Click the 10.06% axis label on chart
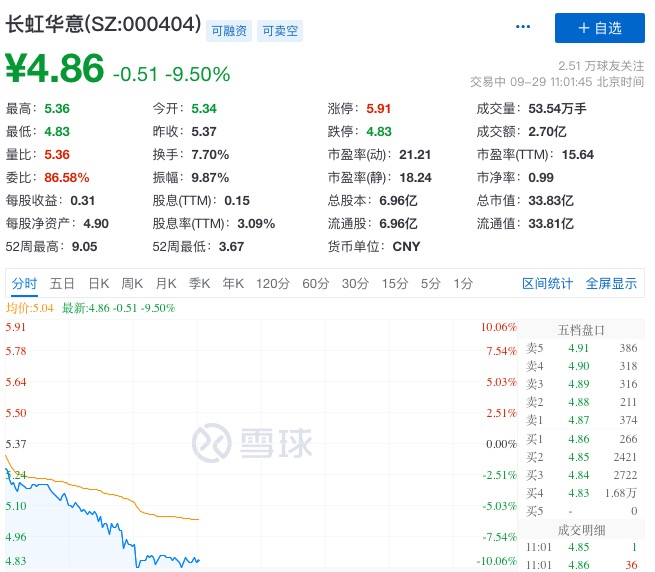655x572 pixels. 499,327
